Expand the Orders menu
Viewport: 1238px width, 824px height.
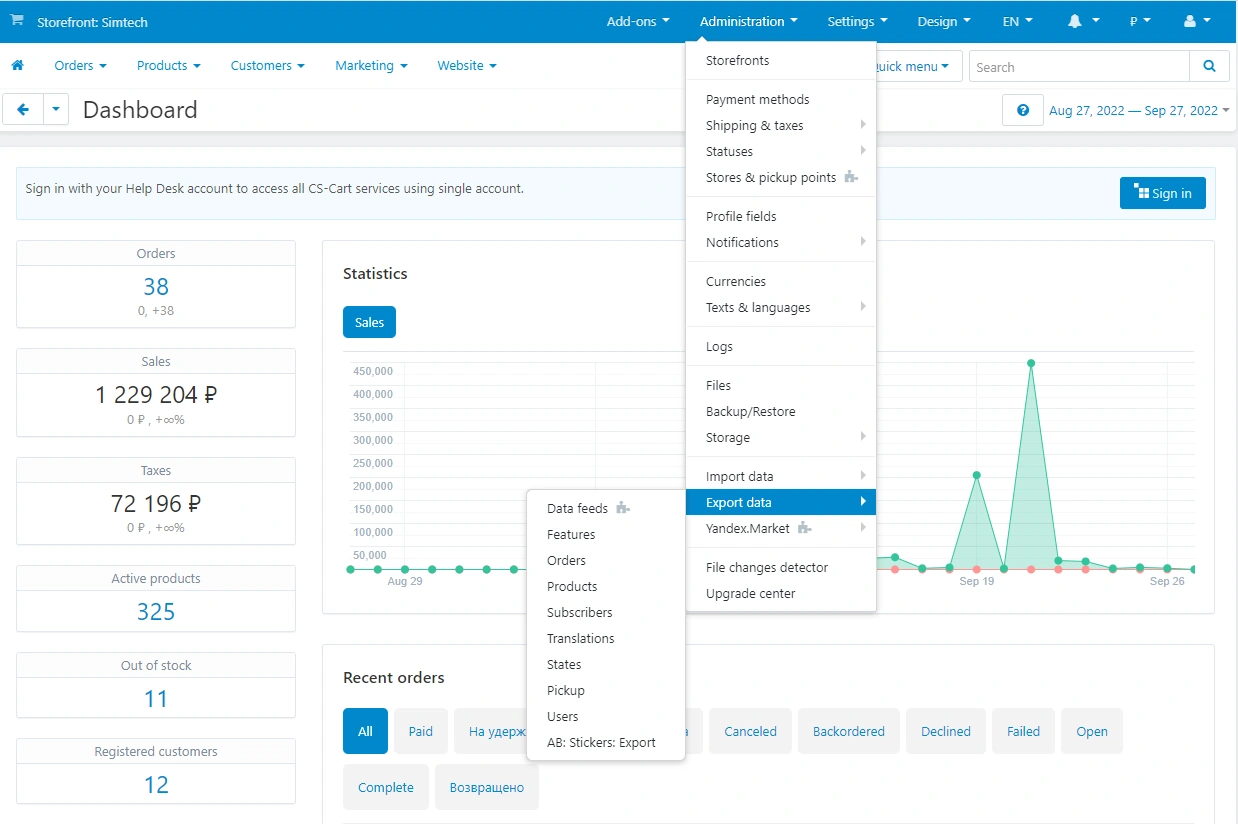click(81, 66)
